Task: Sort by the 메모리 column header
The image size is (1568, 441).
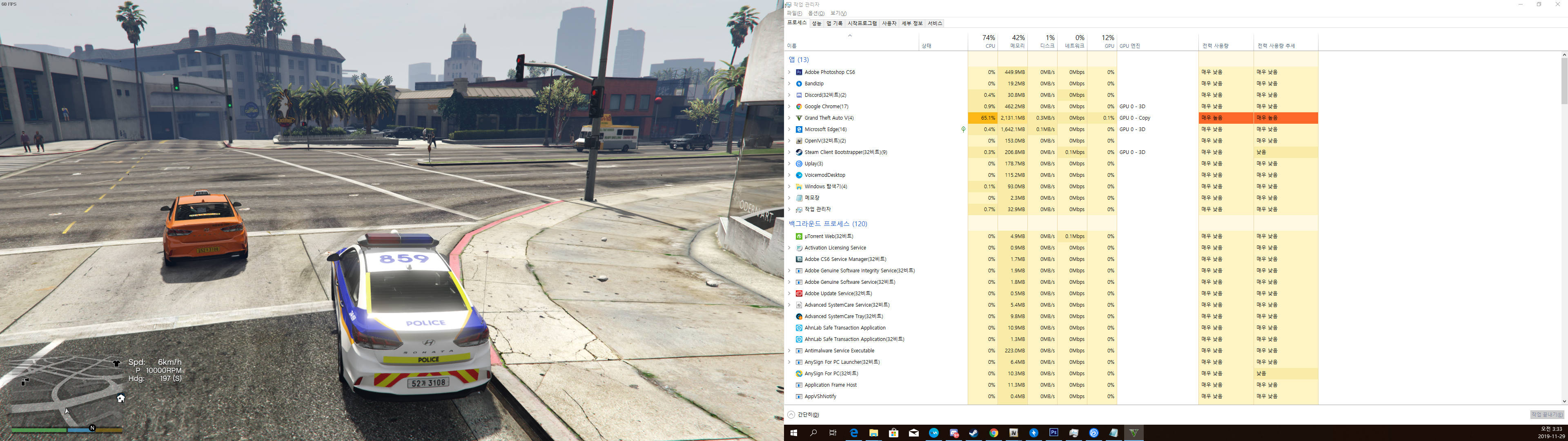Action: (x=1012, y=41)
